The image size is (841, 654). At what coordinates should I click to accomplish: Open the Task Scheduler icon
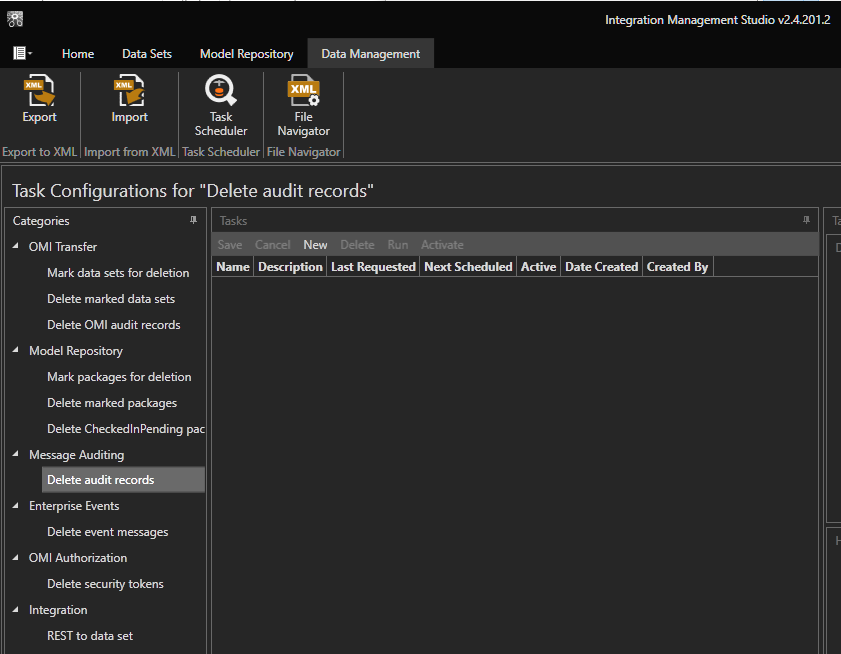[x=220, y=90]
